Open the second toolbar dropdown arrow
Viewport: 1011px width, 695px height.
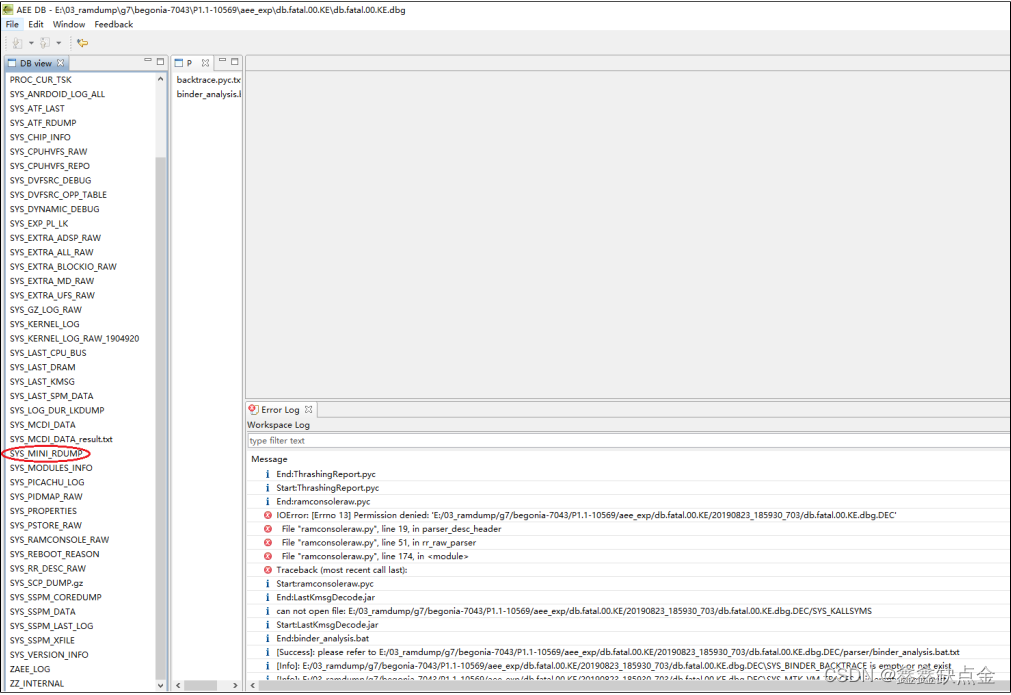coord(59,42)
